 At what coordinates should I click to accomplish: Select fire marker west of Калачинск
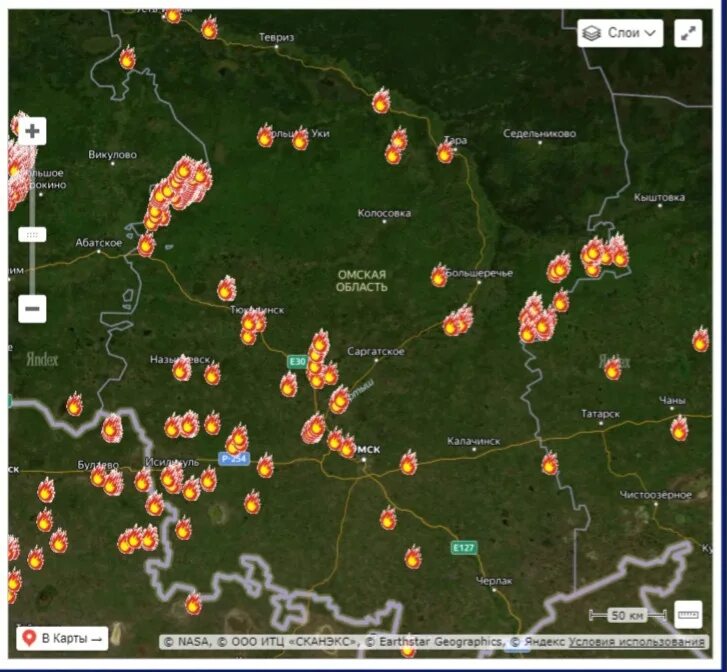[408, 462]
